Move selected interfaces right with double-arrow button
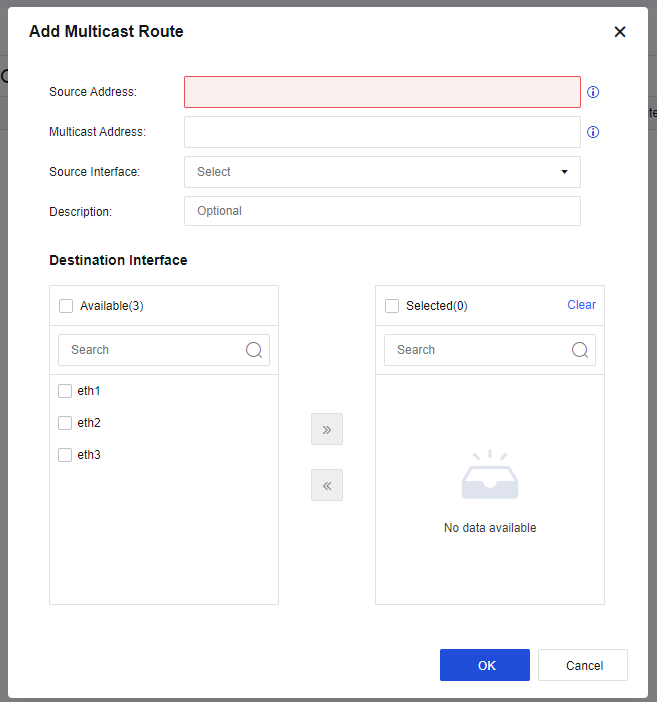Screen dimensions: 657x702 click(x=327, y=429)
